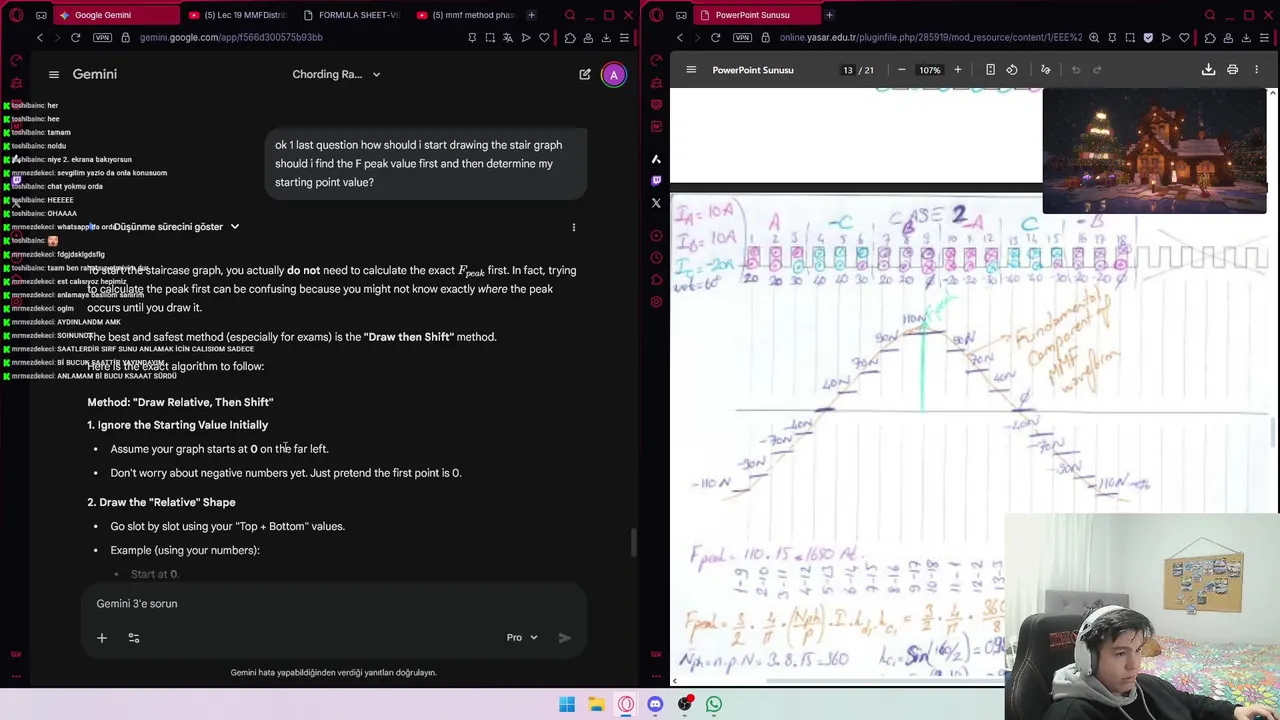Go back in the Gemini window
The width and height of the screenshot is (1280, 720).
pos(40,38)
